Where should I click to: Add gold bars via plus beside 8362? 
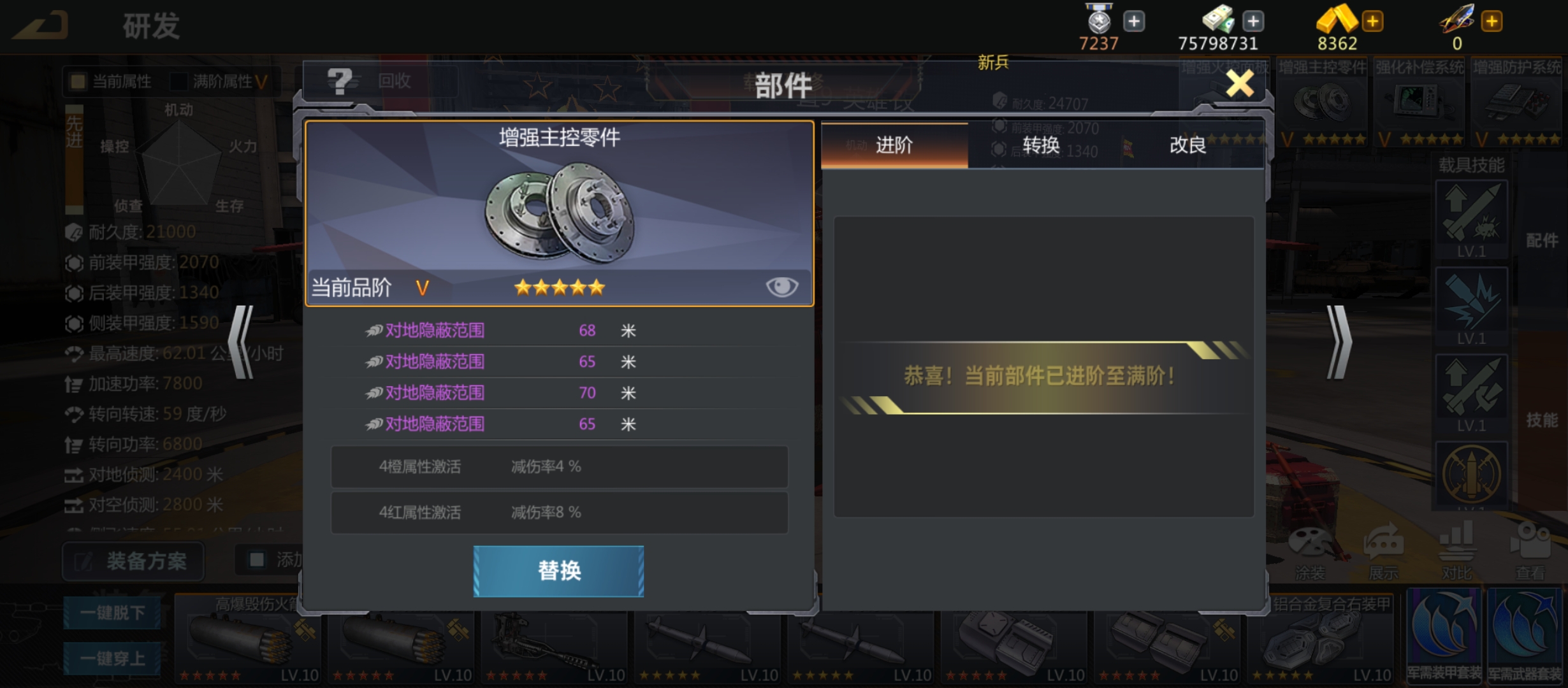click(1372, 22)
